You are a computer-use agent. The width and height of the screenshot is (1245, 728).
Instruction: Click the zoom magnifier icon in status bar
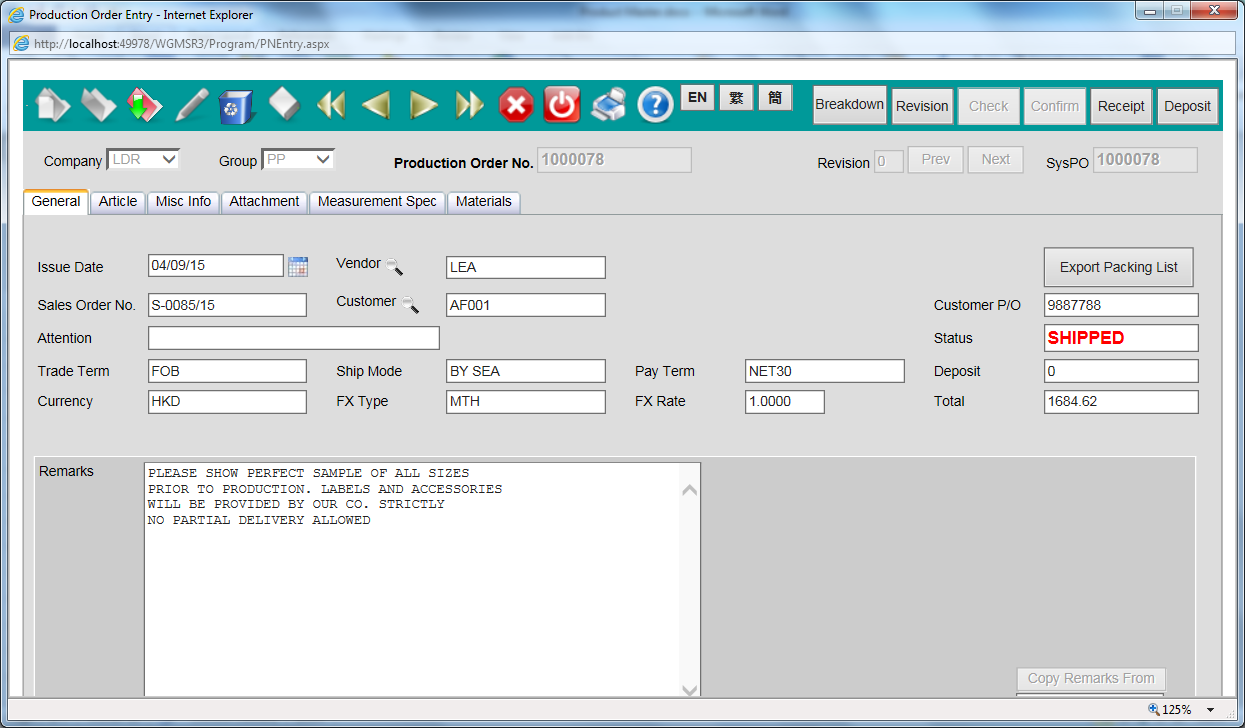1154,709
